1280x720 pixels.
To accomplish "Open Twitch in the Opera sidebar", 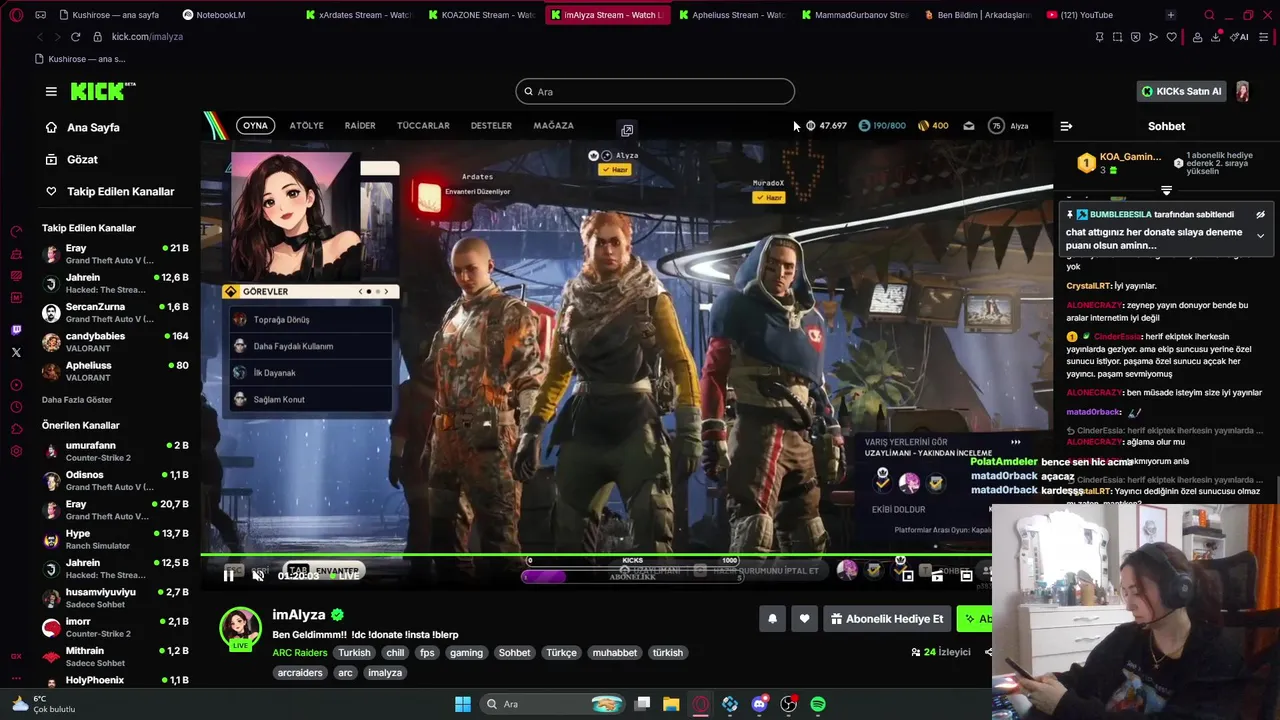I will pyautogui.click(x=16, y=331).
